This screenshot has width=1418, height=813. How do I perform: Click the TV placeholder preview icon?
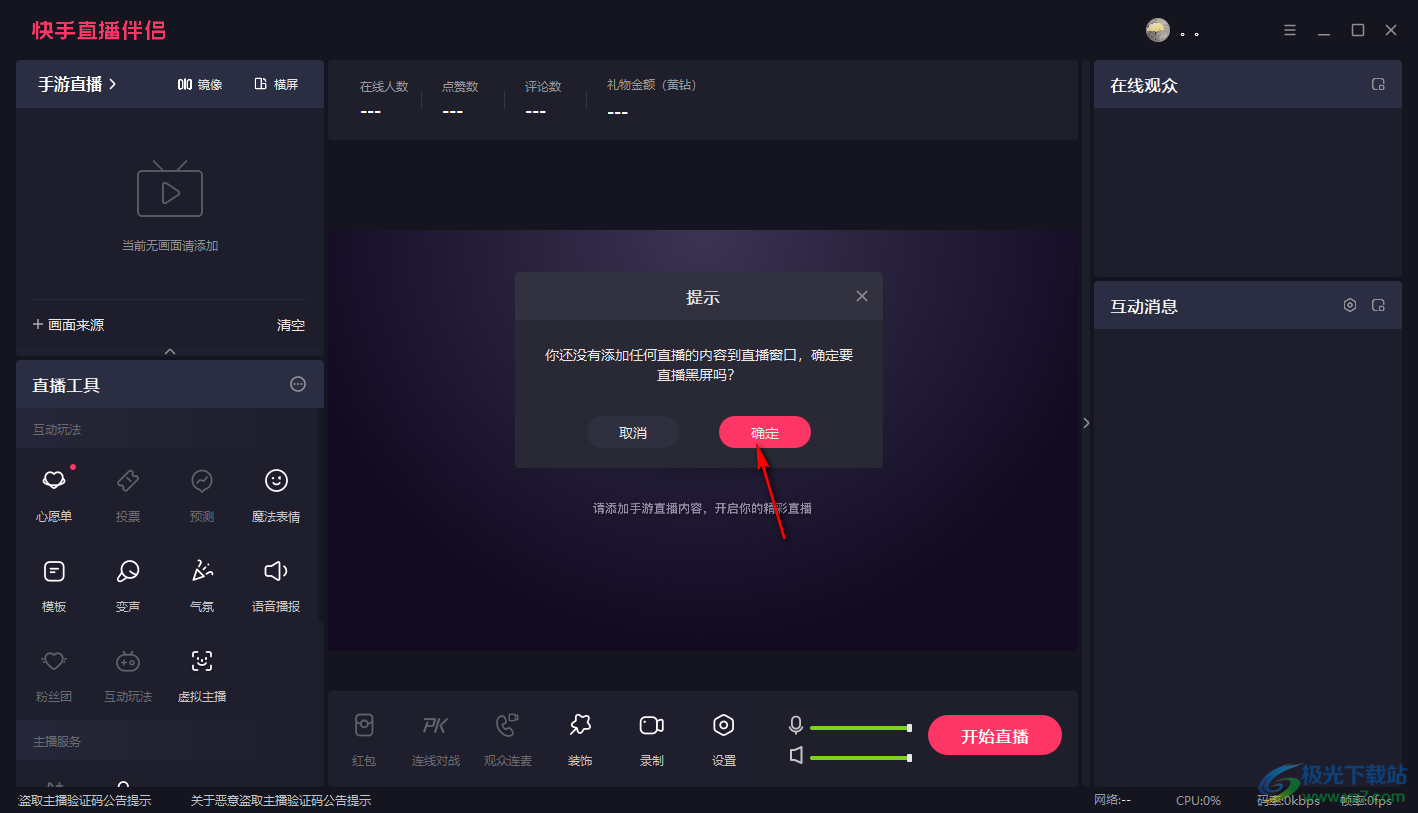170,188
